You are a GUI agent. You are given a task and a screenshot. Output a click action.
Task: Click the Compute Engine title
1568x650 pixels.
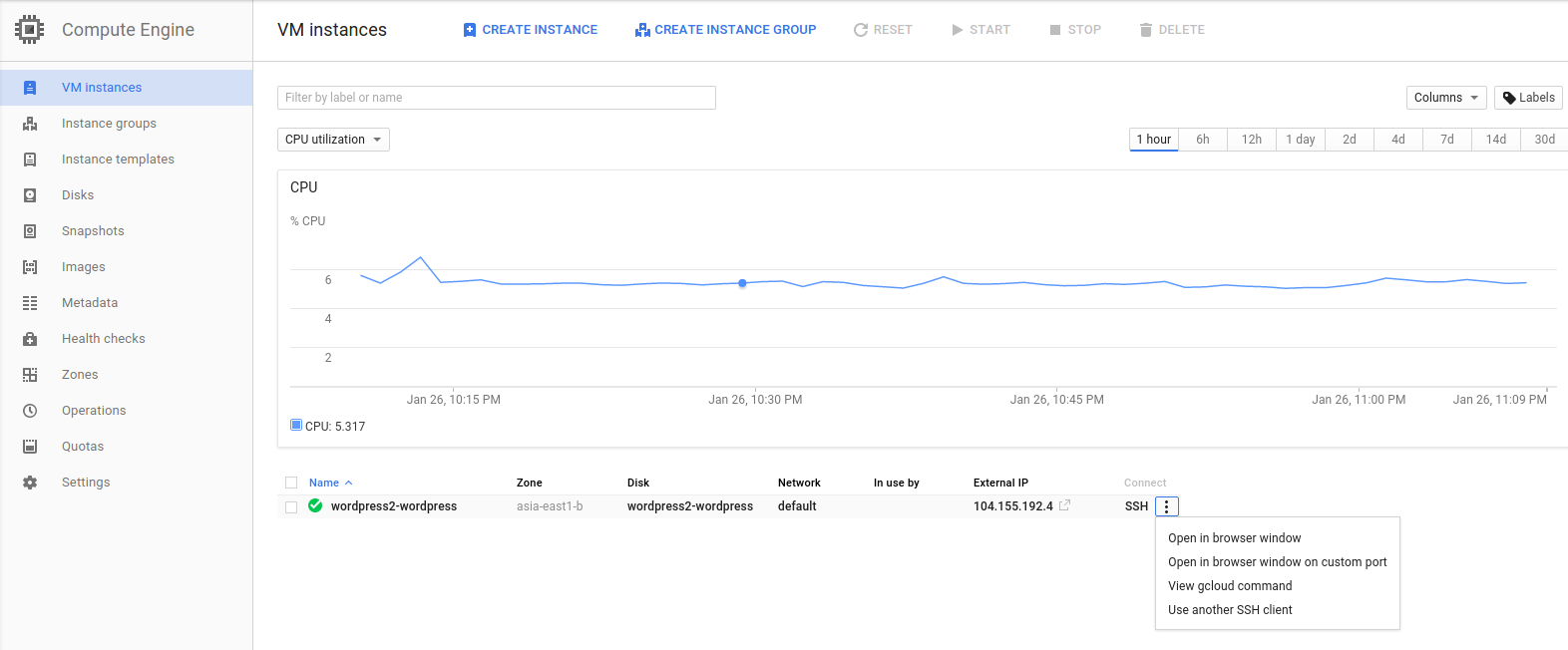128,30
